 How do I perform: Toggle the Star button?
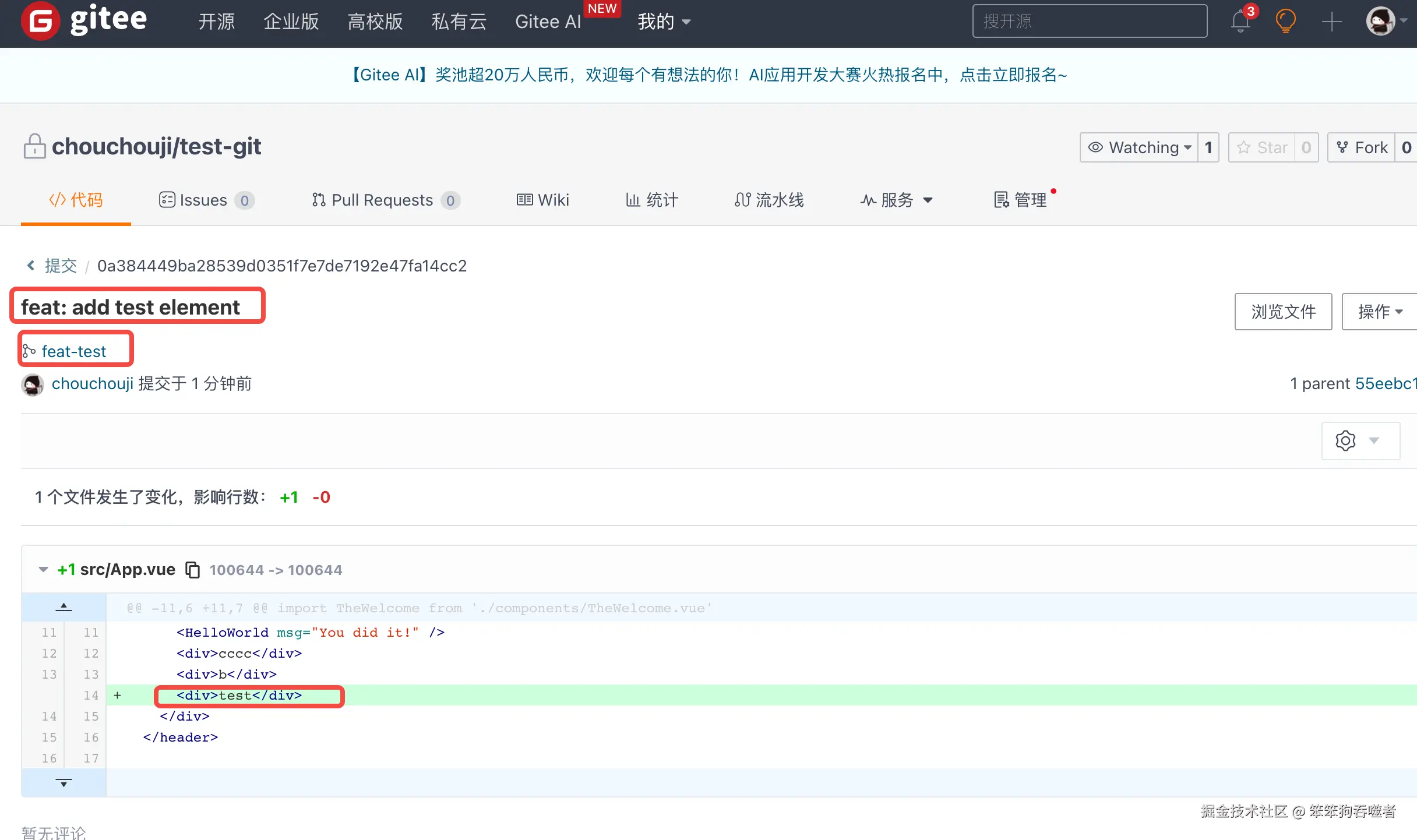pos(1262,147)
